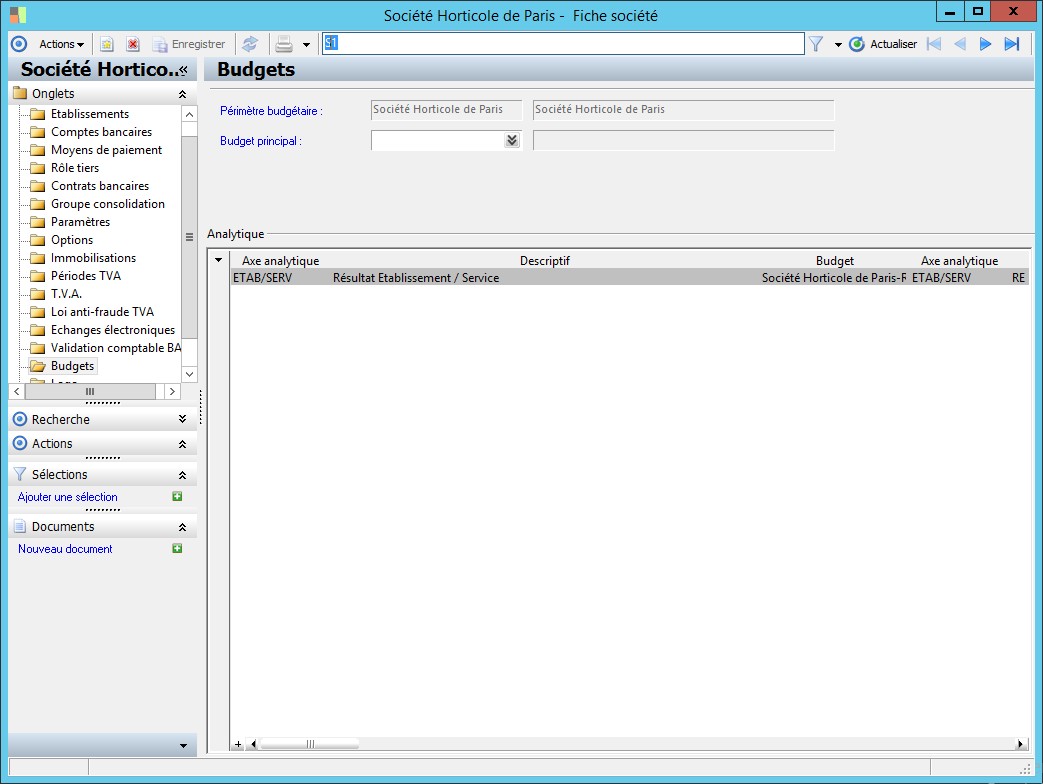Screen dimensions: 1043x784
Task: Click the tree horizontal scroll right arrow
Action: [x=172, y=392]
